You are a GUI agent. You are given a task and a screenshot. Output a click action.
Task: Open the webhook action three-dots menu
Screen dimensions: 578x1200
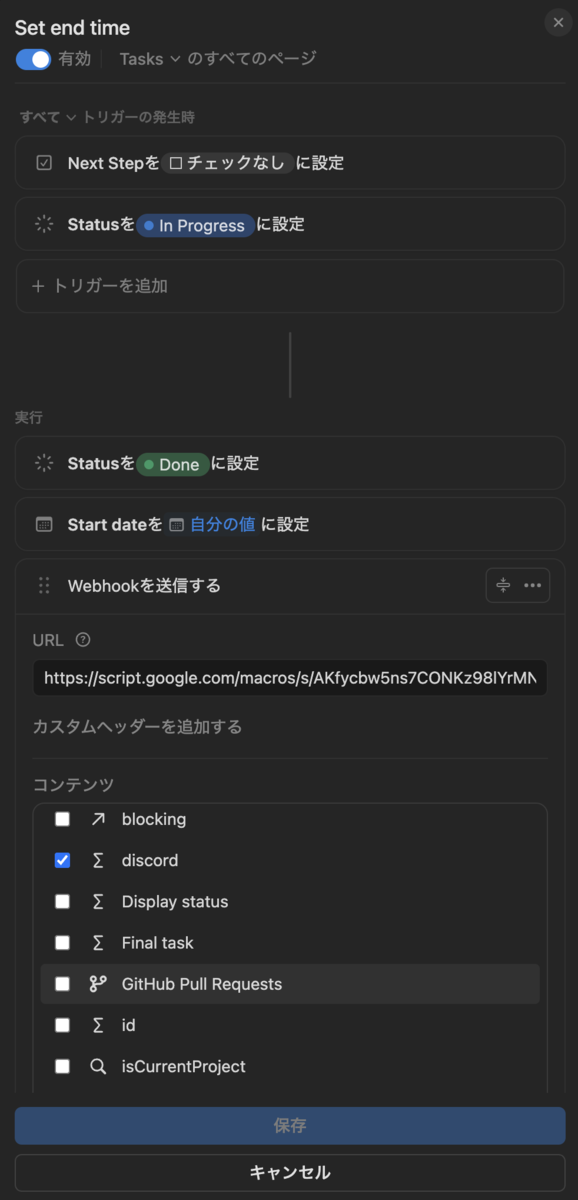pyautogui.click(x=532, y=586)
